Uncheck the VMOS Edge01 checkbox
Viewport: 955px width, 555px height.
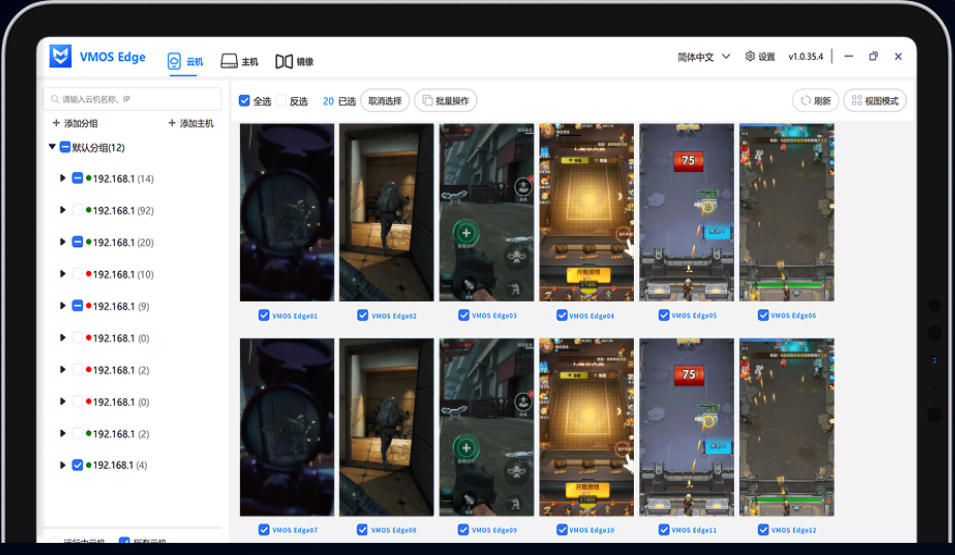(264, 315)
